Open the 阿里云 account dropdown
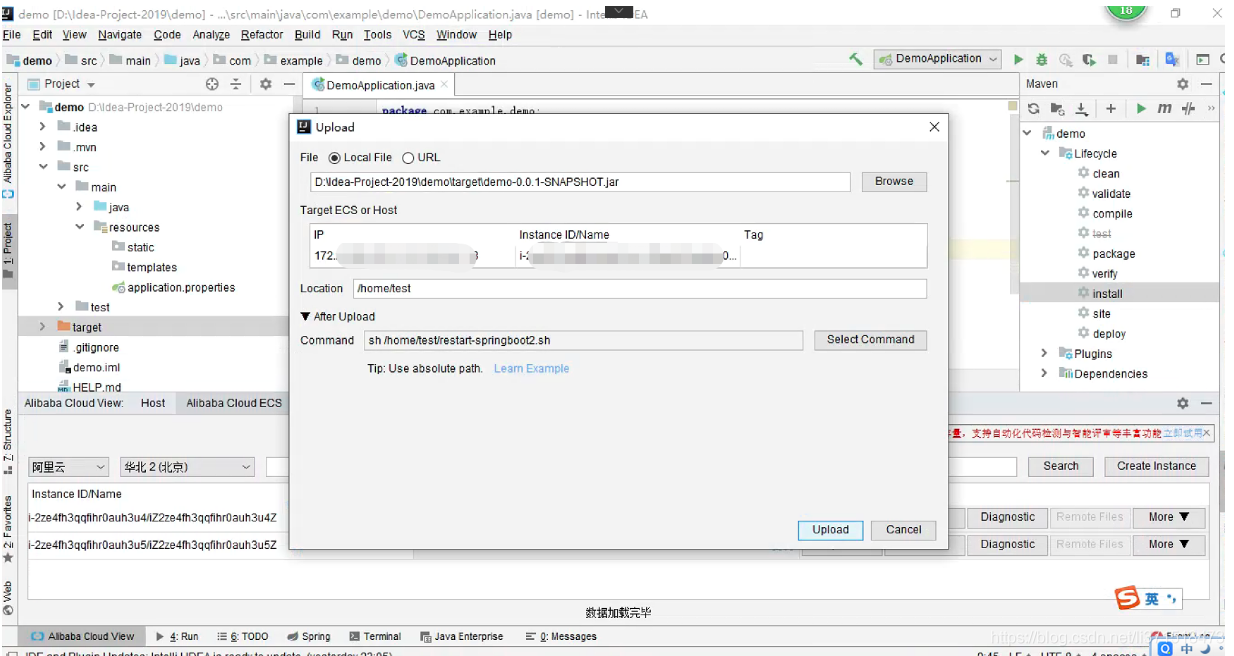 tap(68, 467)
